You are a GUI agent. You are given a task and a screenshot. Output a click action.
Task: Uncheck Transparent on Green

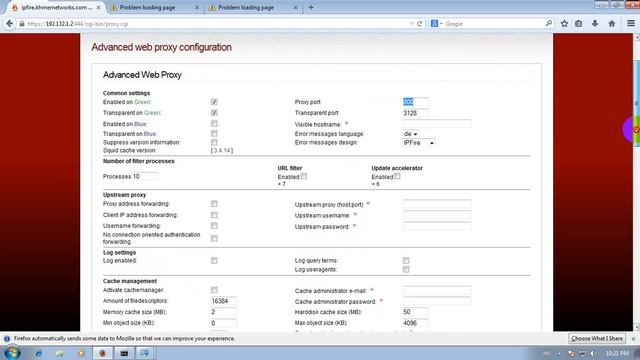pos(214,113)
